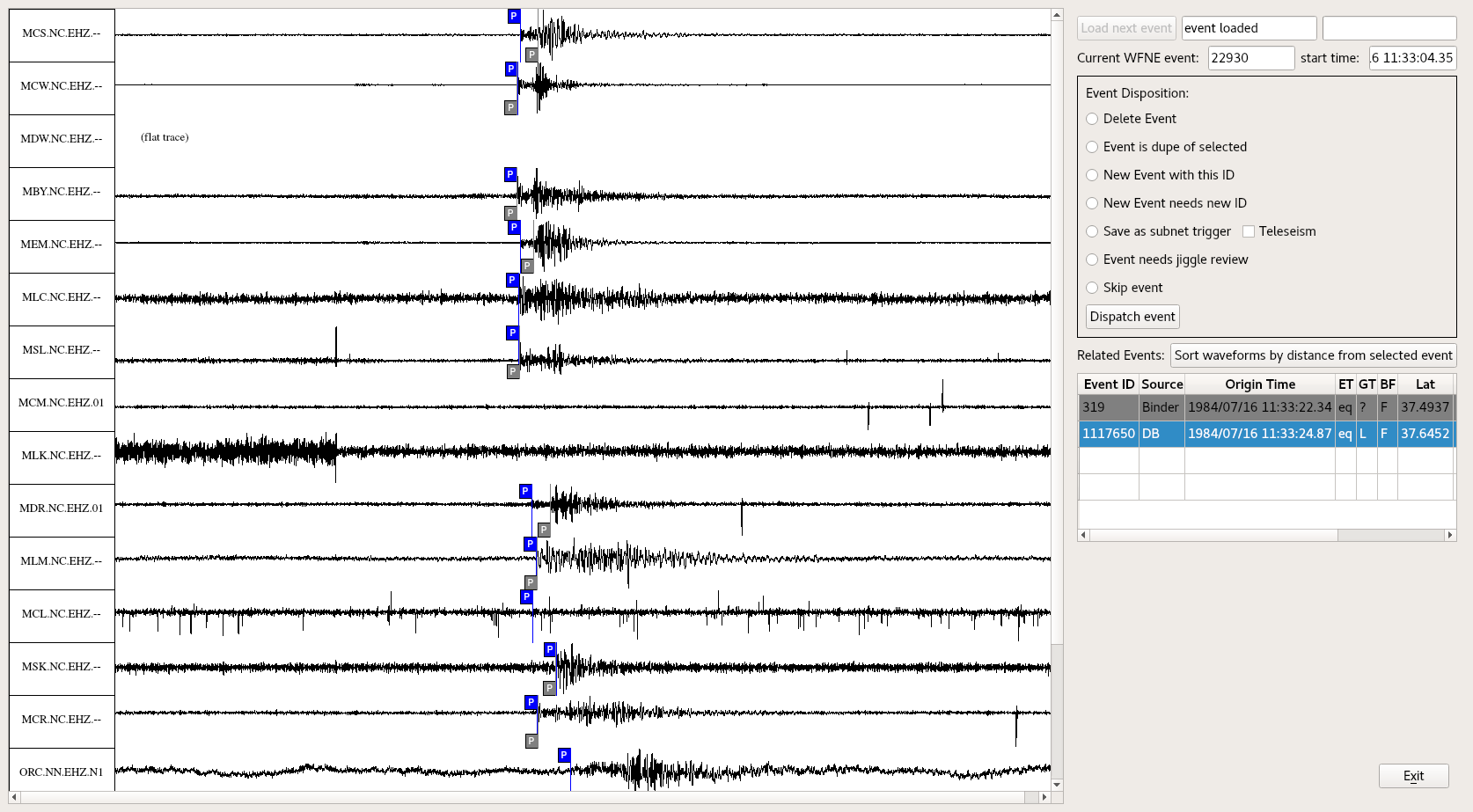Choose Save as subnet trigger option

click(x=1092, y=231)
